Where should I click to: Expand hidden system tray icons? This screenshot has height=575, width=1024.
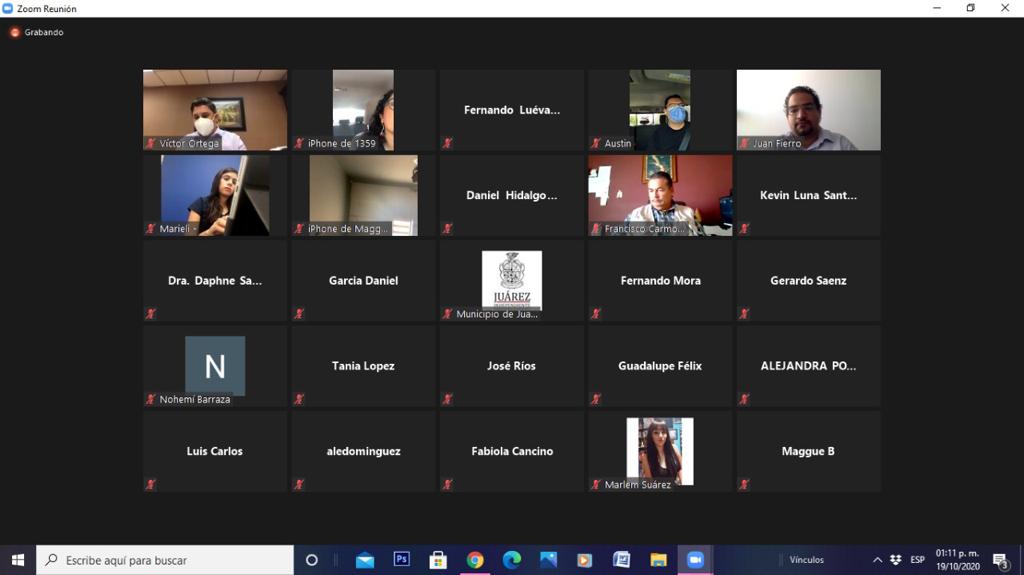pos(877,560)
